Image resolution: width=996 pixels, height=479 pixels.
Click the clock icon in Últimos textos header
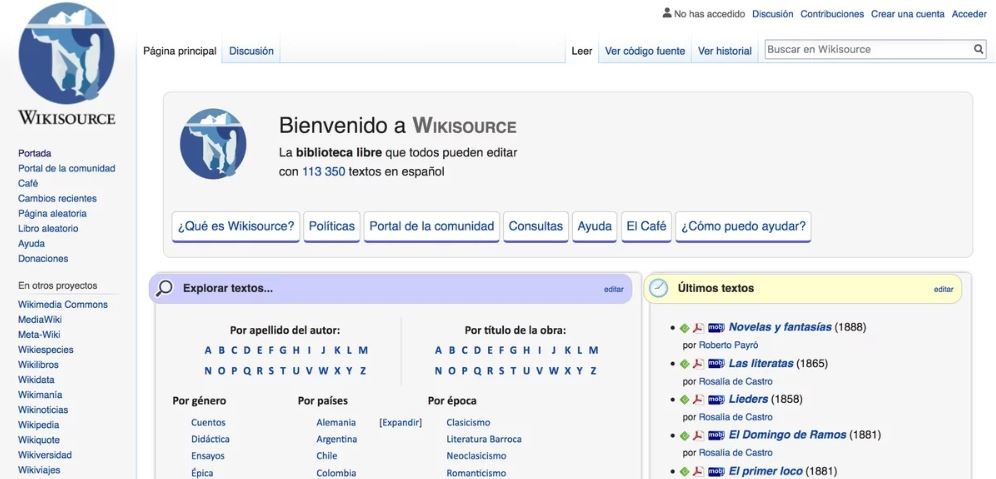point(659,288)
